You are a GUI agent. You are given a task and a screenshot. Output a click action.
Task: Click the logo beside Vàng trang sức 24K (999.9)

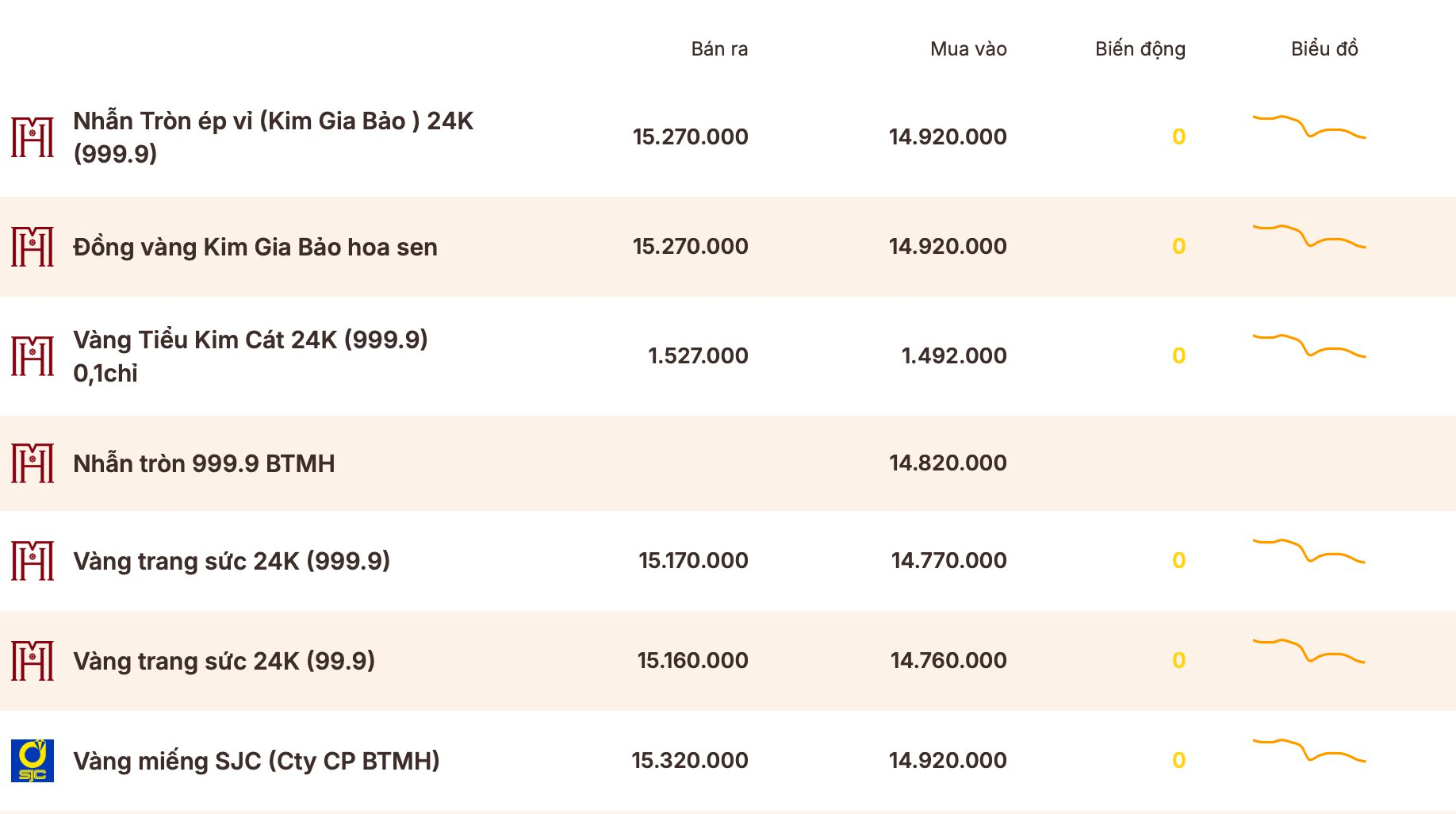coord(33,561)
